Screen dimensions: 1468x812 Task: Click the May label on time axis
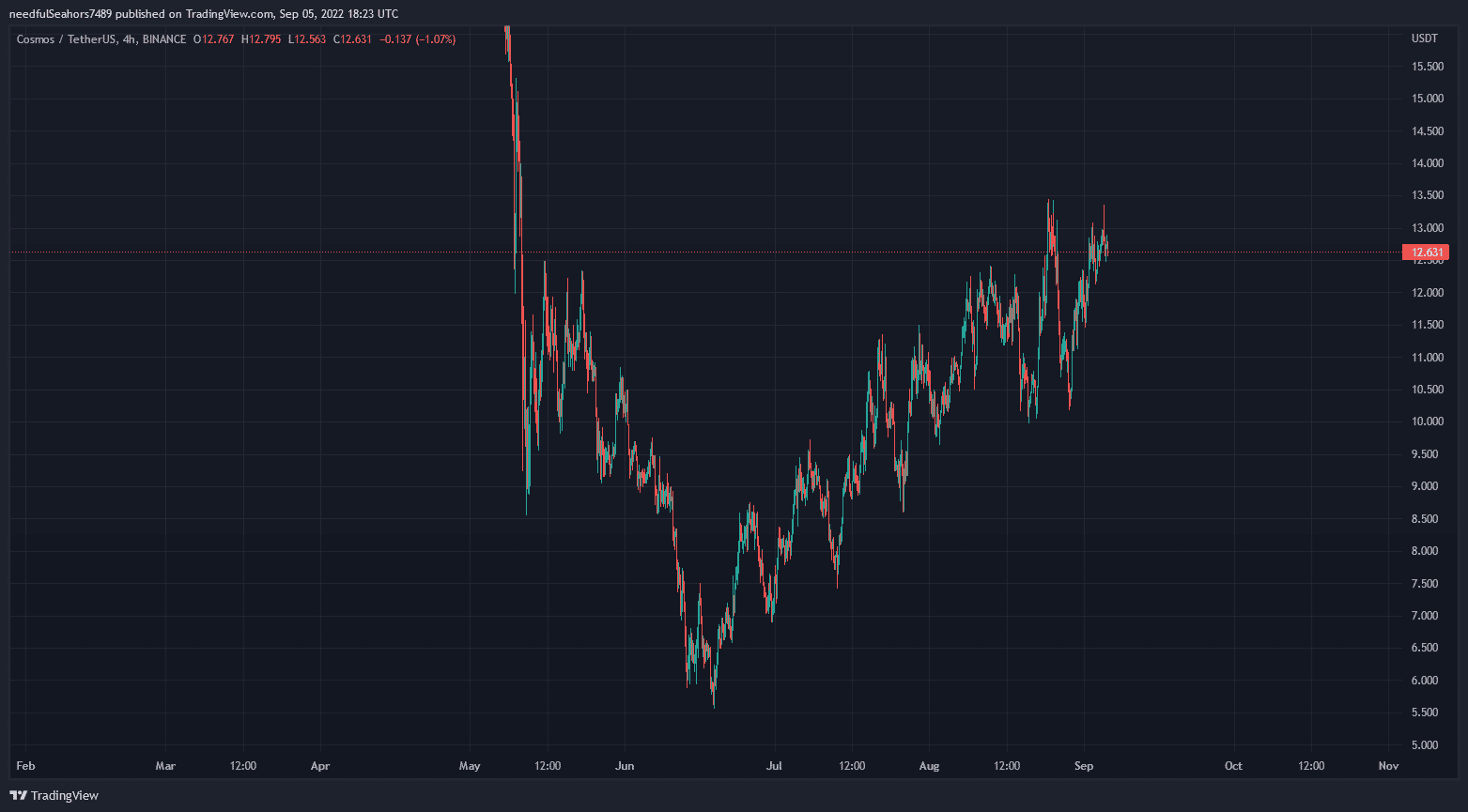coord(470,766)
